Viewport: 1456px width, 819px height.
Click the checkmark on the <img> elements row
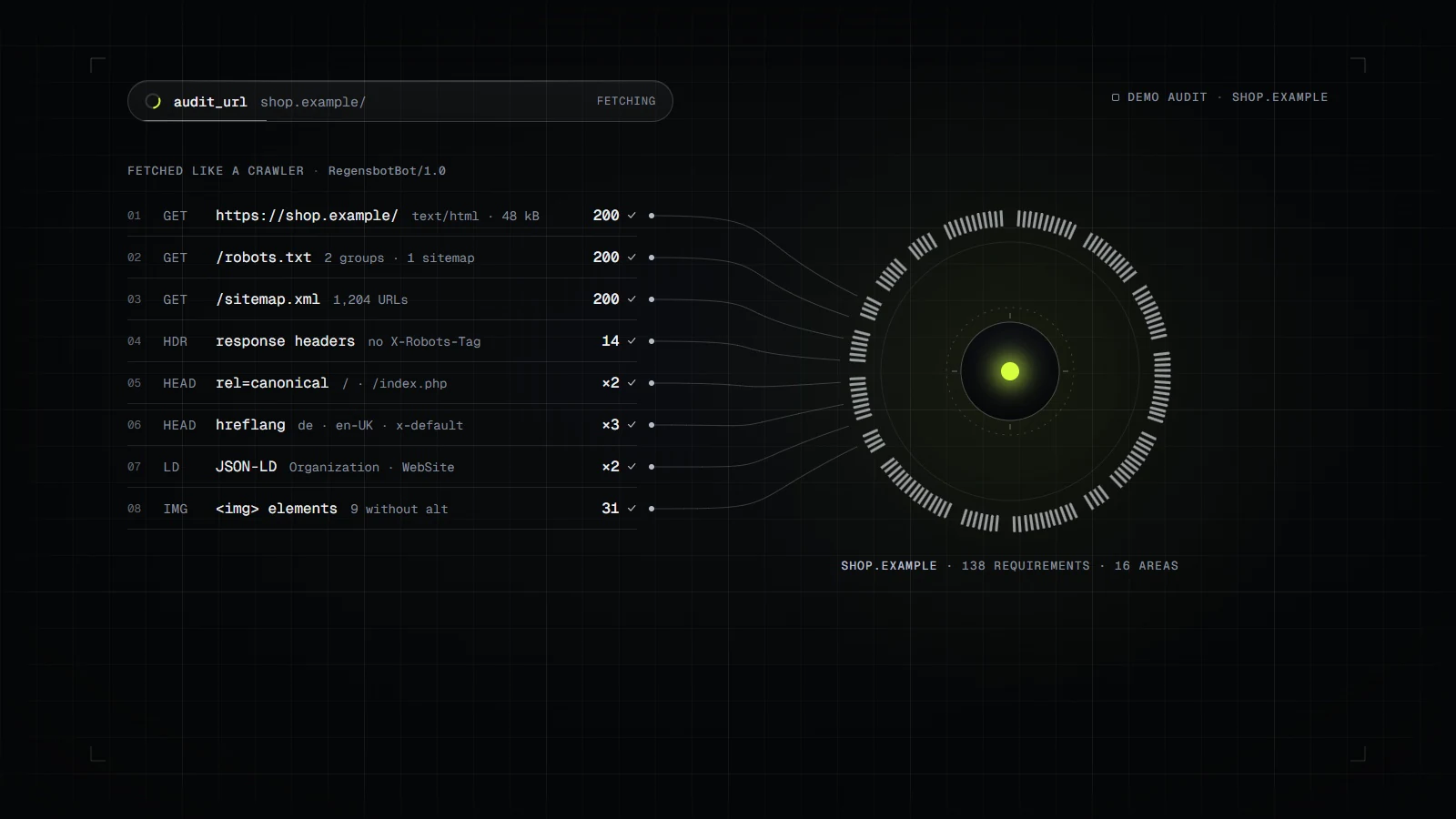click(632, 509)
